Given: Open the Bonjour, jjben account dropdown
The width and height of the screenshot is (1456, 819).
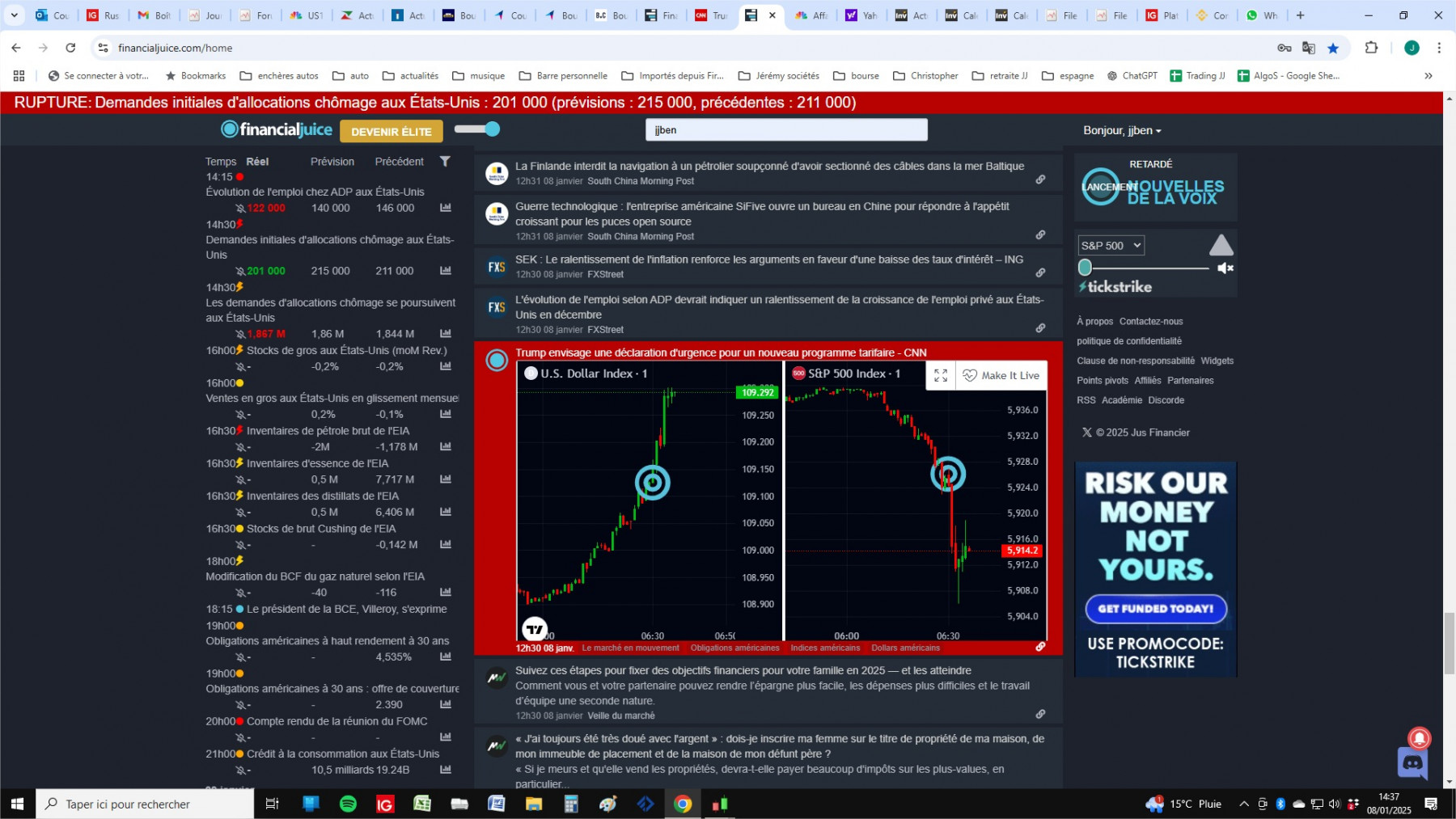Looking at the screenshot, I should (1122, 130).
